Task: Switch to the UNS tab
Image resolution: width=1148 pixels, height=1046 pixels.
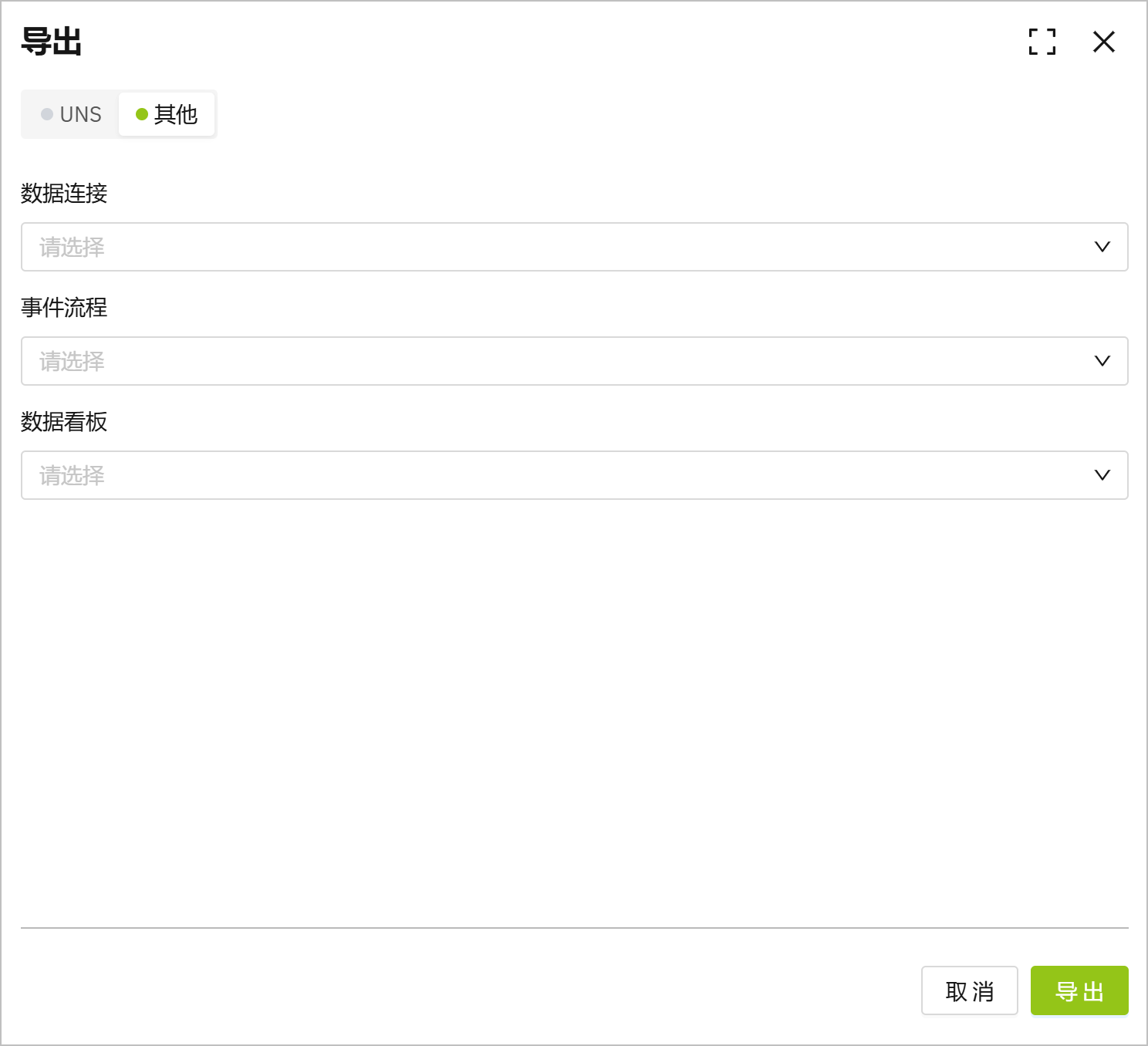Action: coord(72,114)
